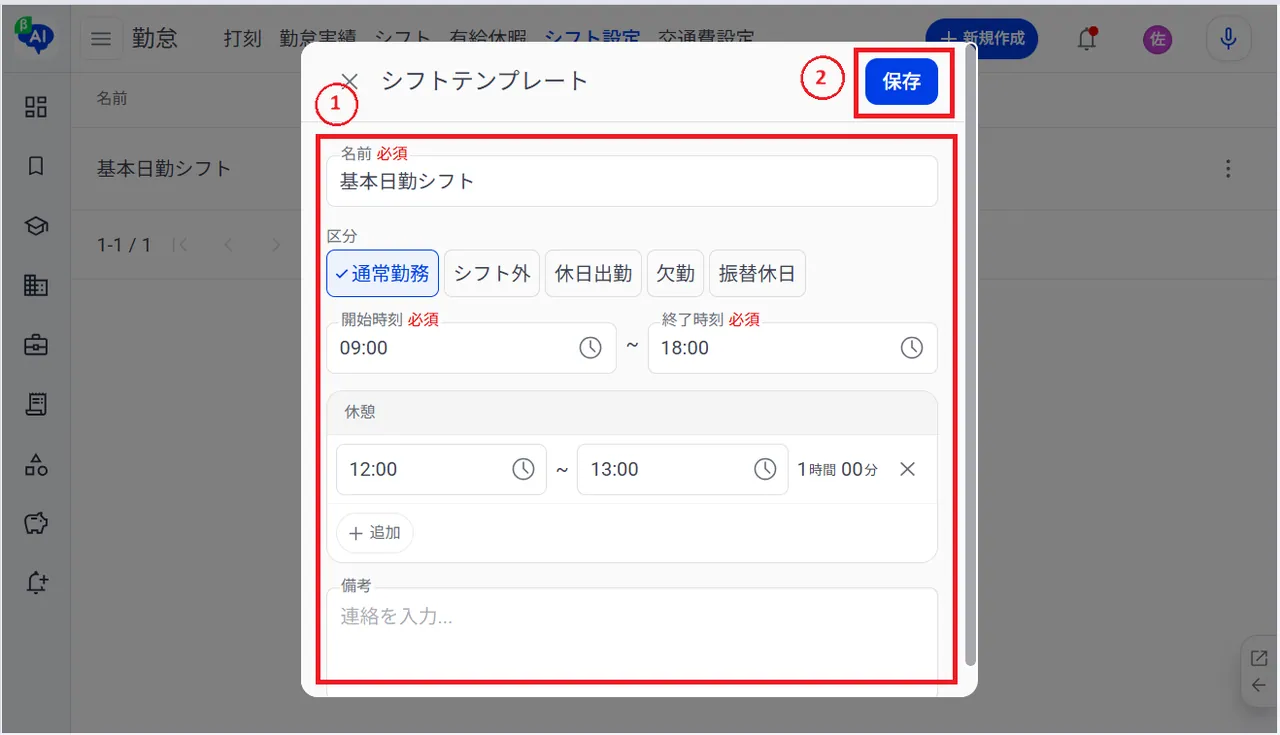Open the notifications bell in header
This screenshot has height=735, width=1280.
pyautogui.click(x=1086, y=39)
